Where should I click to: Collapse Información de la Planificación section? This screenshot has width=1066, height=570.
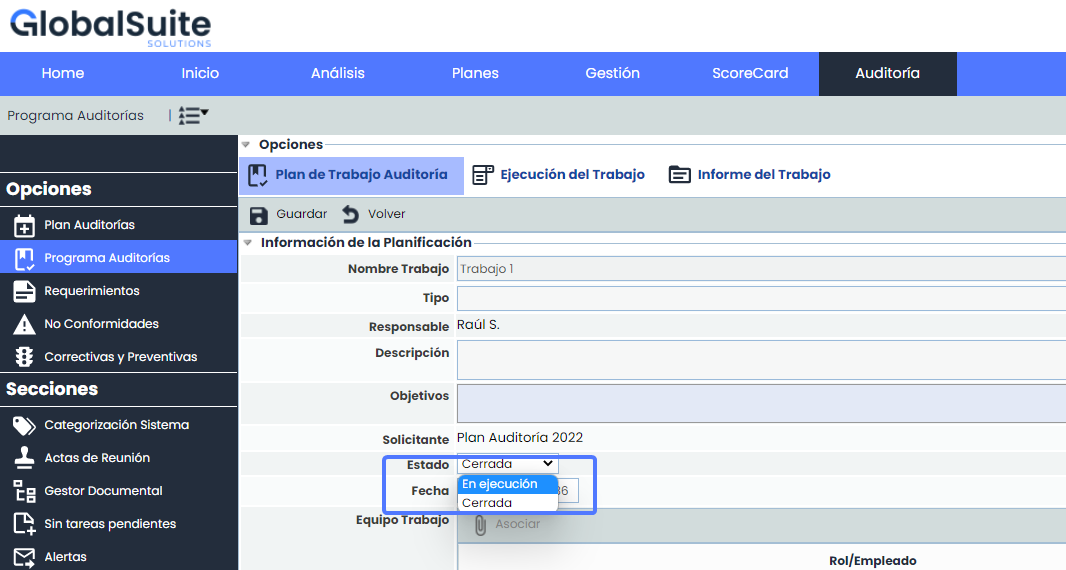[247, 242]
